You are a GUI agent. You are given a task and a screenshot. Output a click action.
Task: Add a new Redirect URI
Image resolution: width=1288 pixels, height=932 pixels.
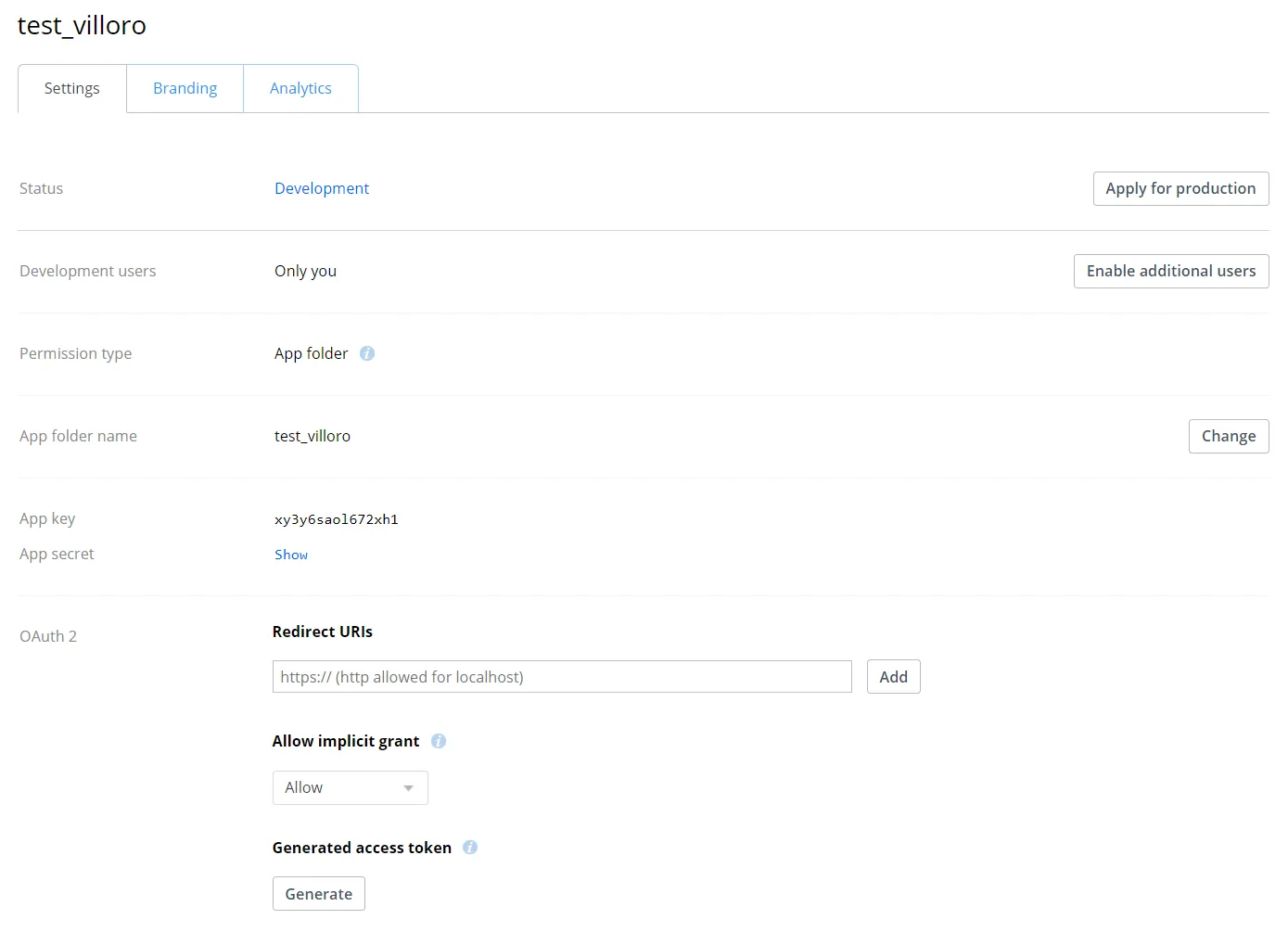(893, 676)
